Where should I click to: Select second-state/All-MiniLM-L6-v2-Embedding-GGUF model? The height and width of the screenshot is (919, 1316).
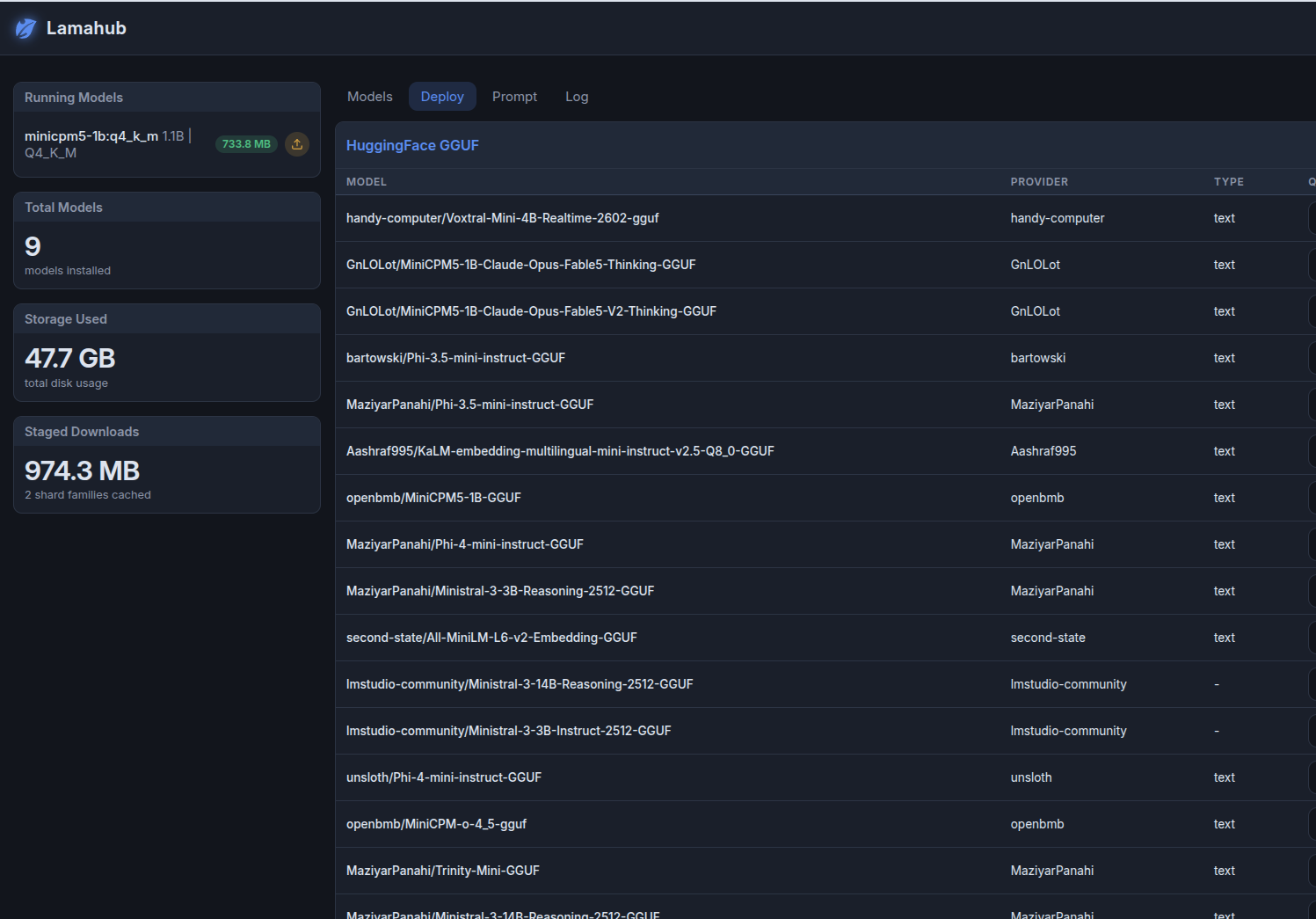(x=491, y=638)
